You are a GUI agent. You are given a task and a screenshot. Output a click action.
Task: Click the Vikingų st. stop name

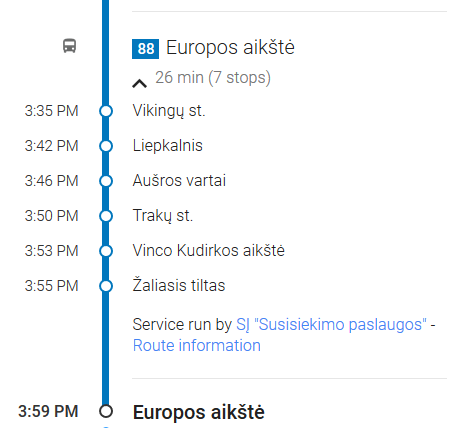(169, 111)
